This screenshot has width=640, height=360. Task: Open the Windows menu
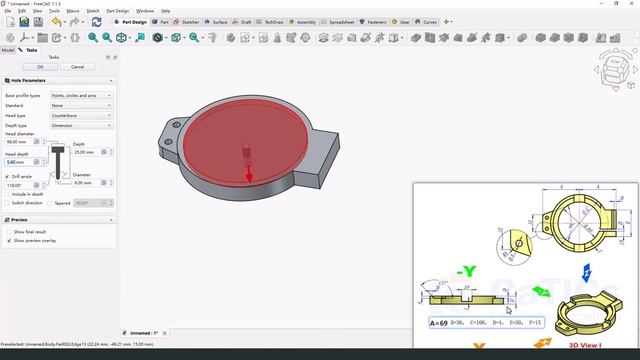click(145, 11)
